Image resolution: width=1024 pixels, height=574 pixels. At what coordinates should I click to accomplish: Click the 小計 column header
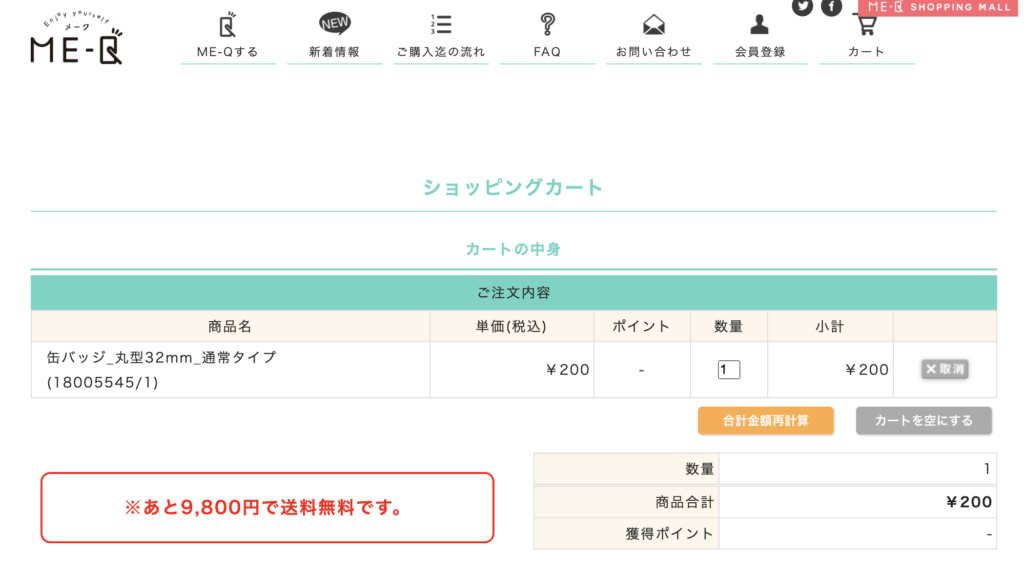pyautogui.click(x=830, y=327)
